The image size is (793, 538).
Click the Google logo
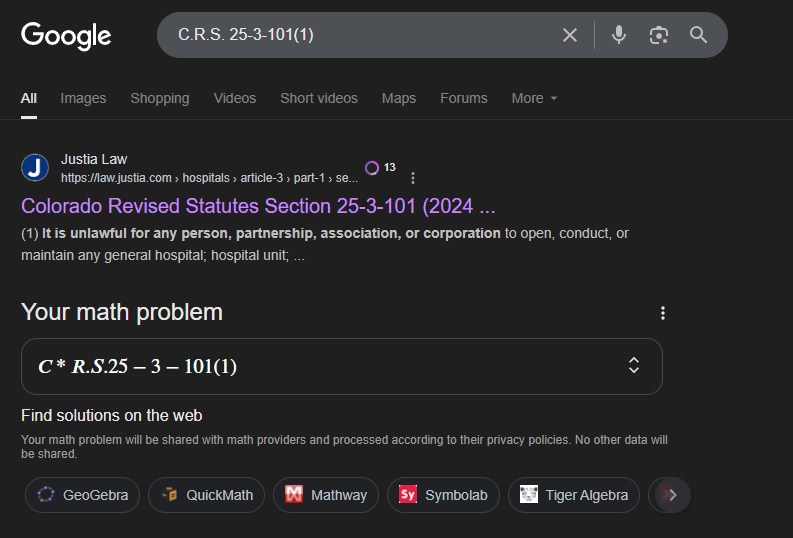click(66, 35)
